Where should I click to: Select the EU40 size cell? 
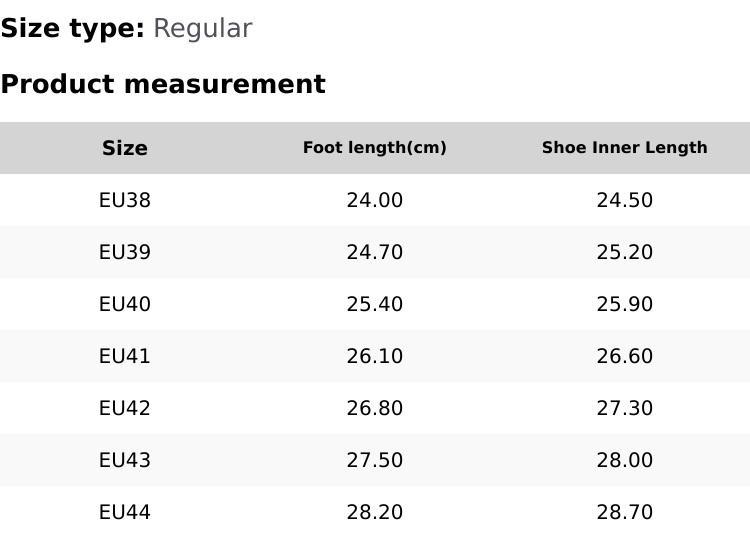coord(125,304)
